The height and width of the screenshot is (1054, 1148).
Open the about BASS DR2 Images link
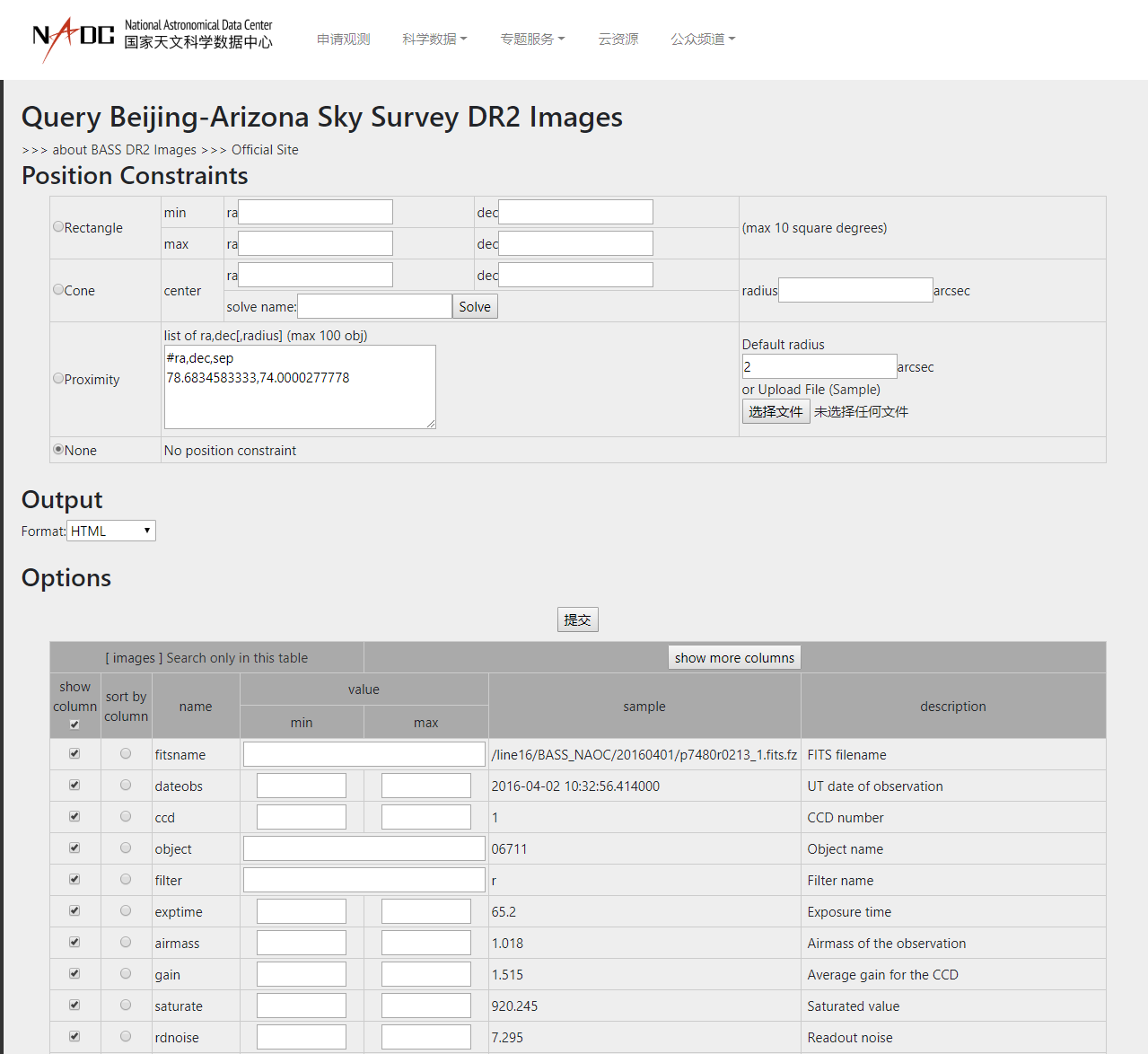[124, 150]
